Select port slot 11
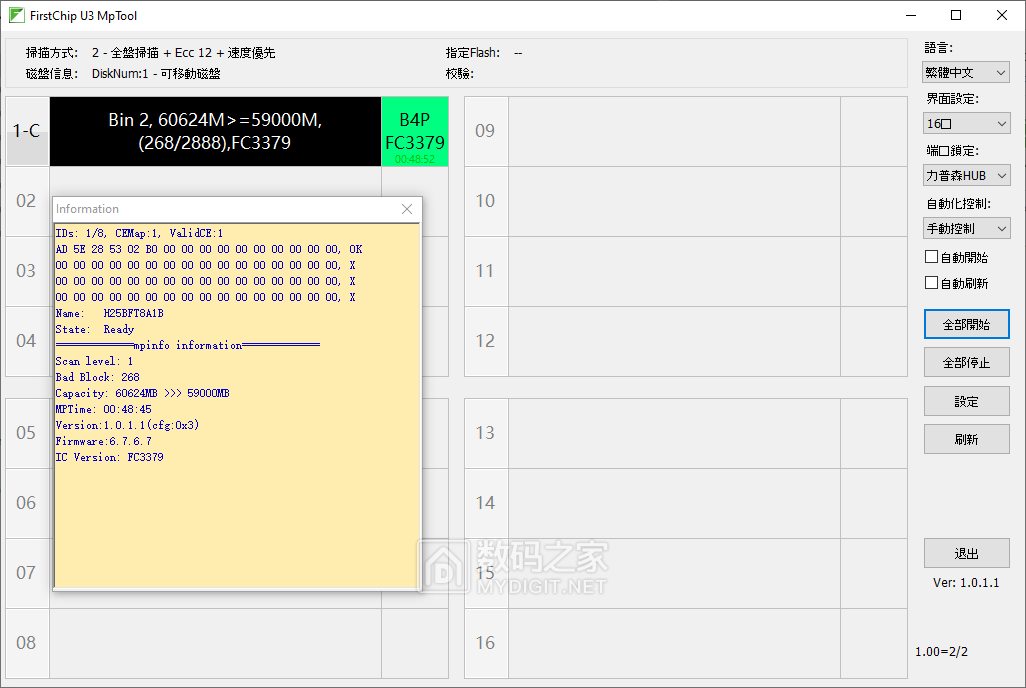Image resolution: width=1026 pixels, height=688 pixels. [486, 270]
